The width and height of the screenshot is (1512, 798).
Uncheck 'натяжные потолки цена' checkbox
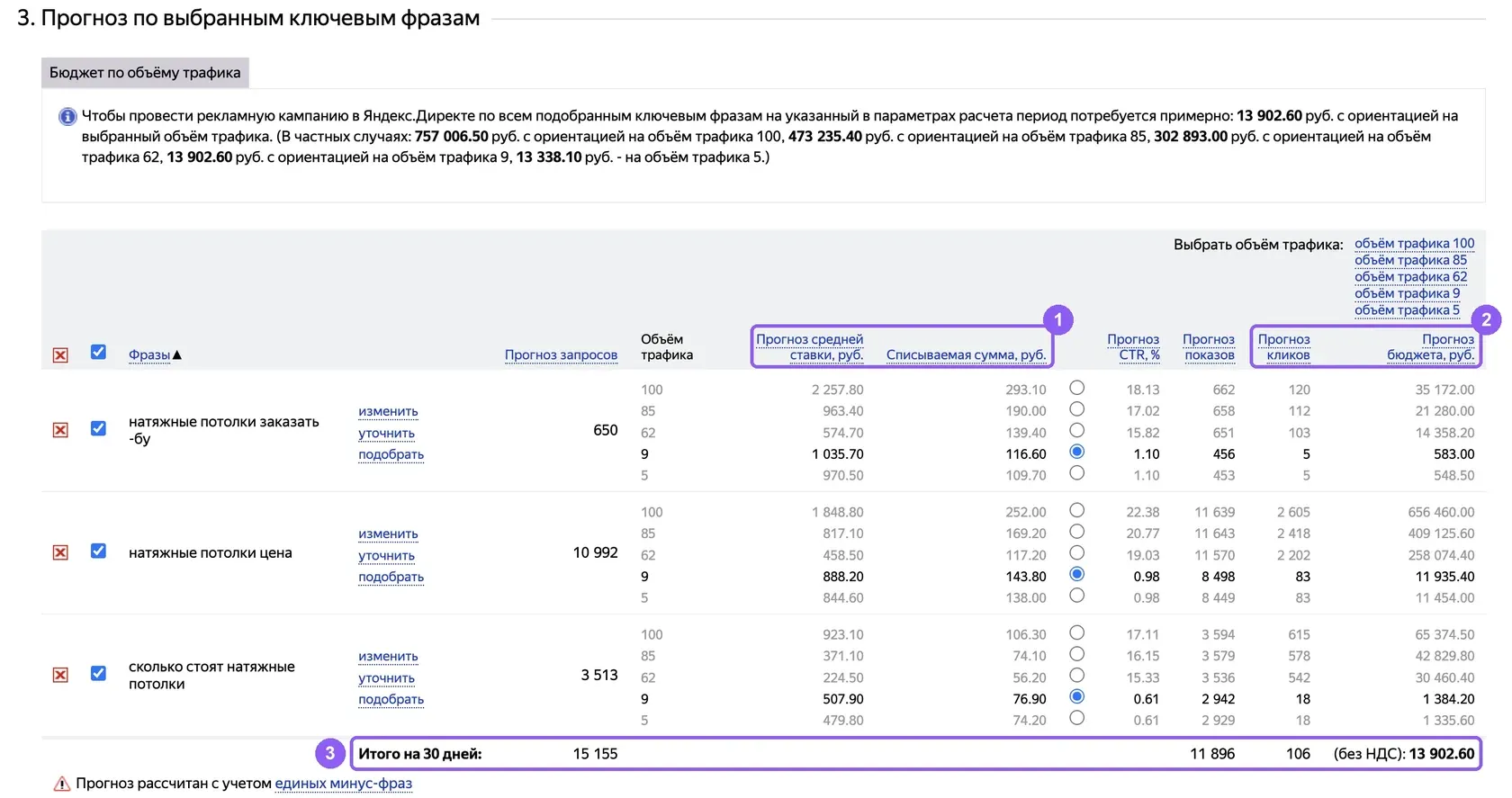coord(99,551)
